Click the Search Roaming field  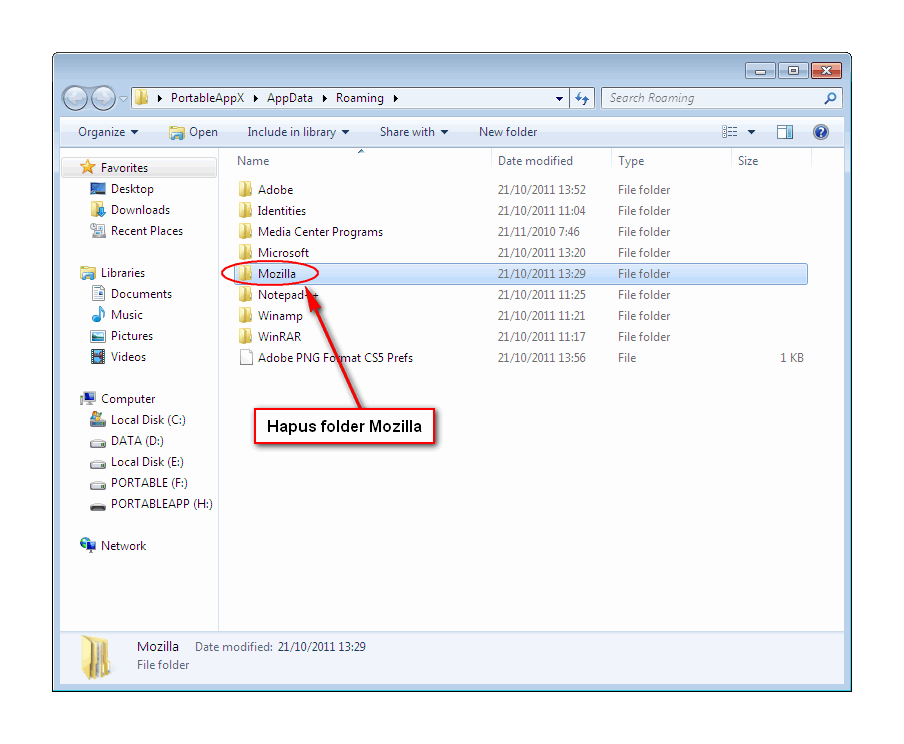tap(715, 99)
